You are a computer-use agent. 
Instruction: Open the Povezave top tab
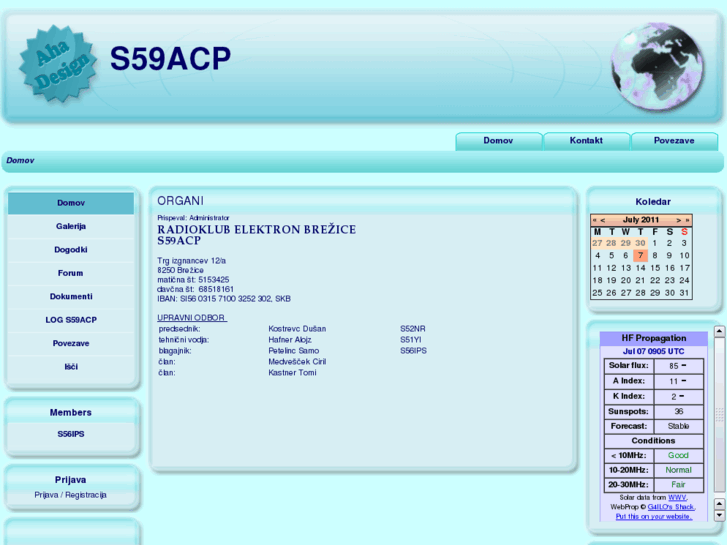pyautogui.click(x=674, y=141)
